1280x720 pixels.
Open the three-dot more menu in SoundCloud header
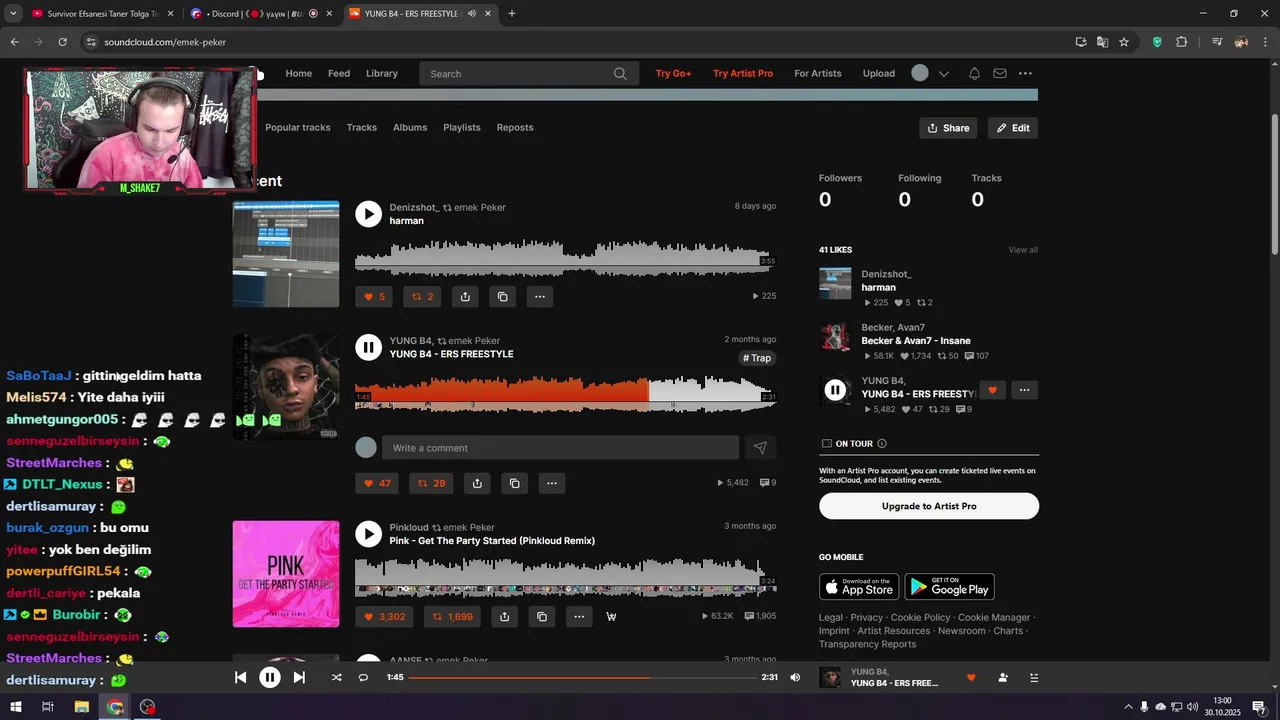(x=1025, y=73)
